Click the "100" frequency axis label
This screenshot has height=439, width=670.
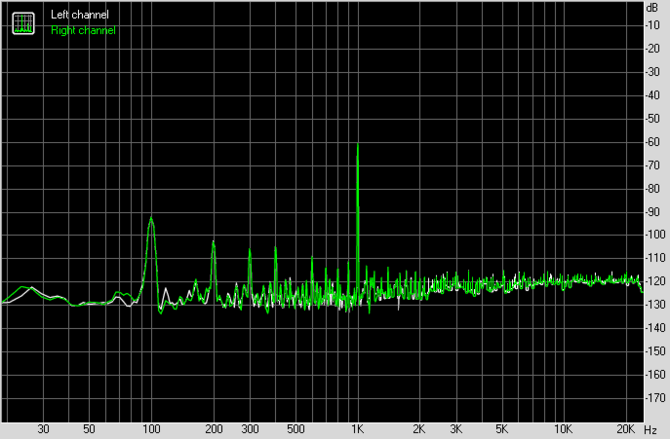click(151, 429)
